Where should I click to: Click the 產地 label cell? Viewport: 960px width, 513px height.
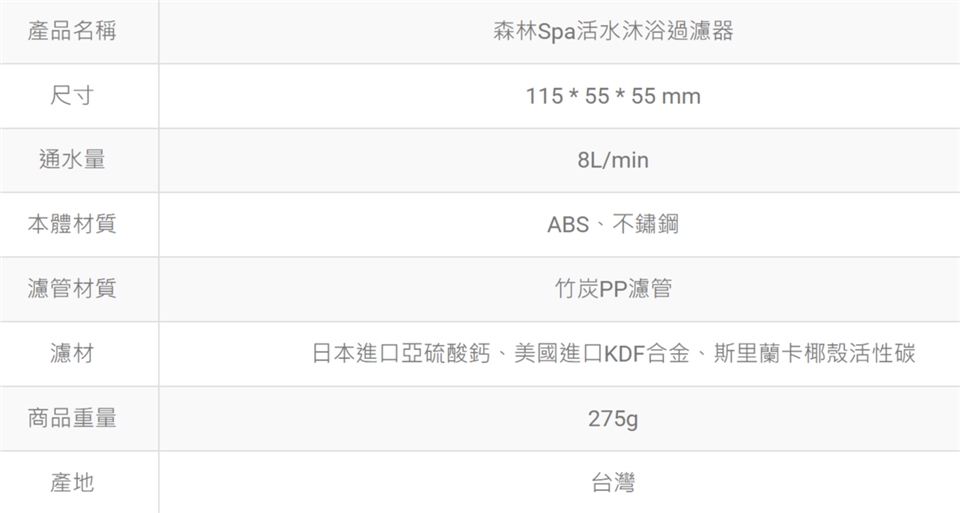[72, 482]
